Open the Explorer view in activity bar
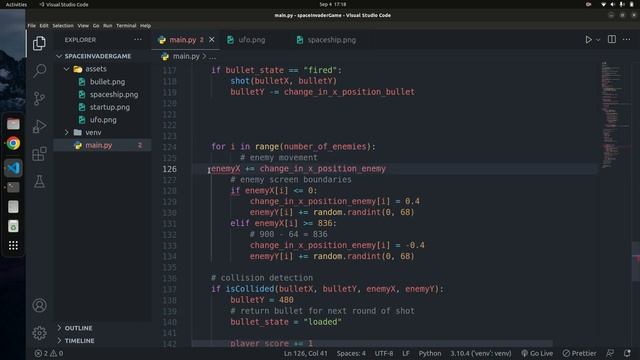This screenshot has width=640, height=360. click(39, 43)
